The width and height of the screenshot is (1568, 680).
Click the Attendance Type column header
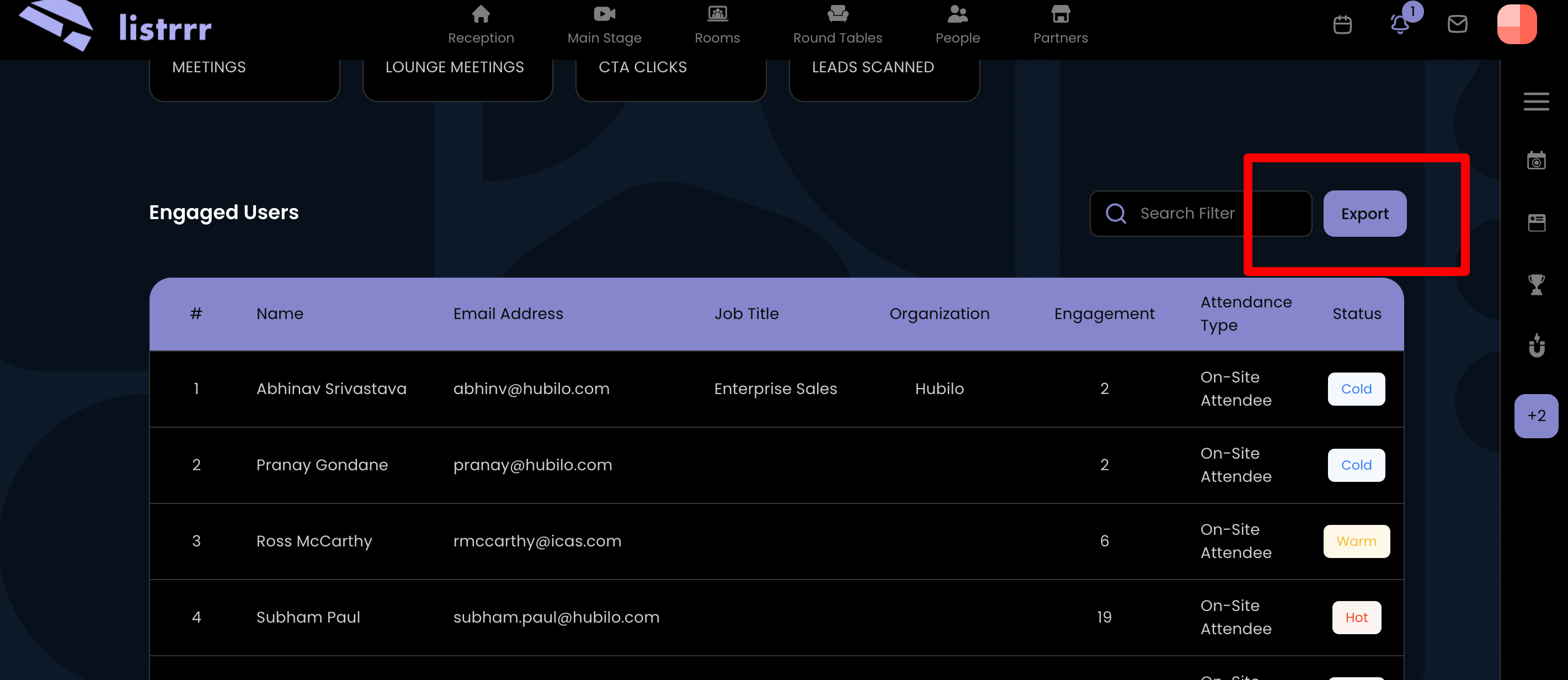1246,314
